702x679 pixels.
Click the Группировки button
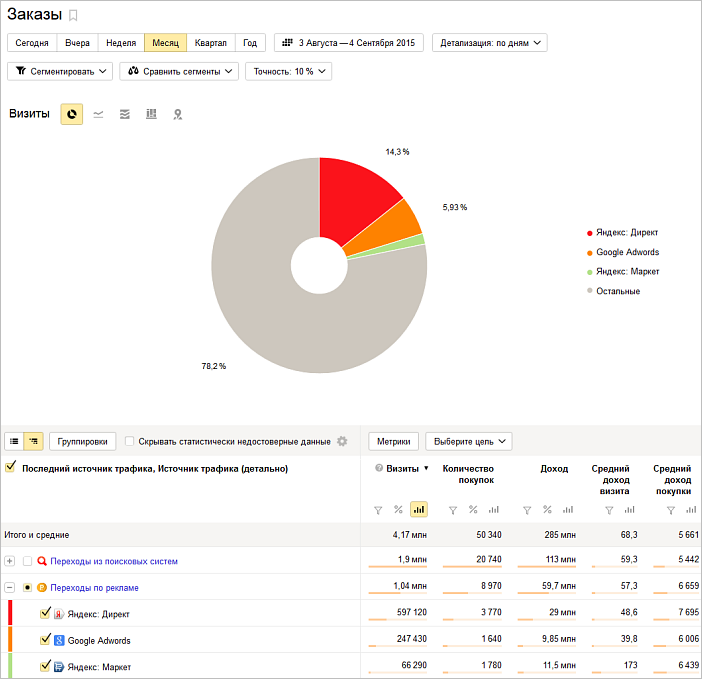coord(82,441)
